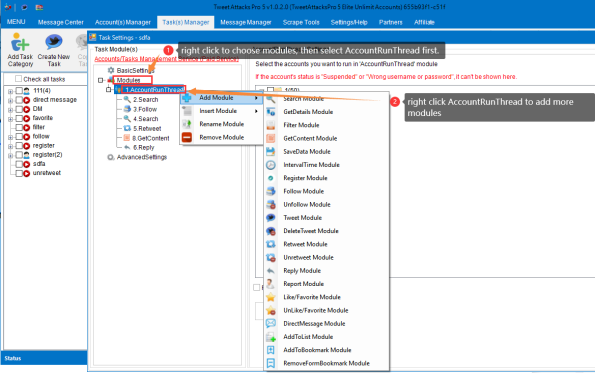
Task: Select the 5.Retweet module tree item
Action: click(x=147, y=128)
